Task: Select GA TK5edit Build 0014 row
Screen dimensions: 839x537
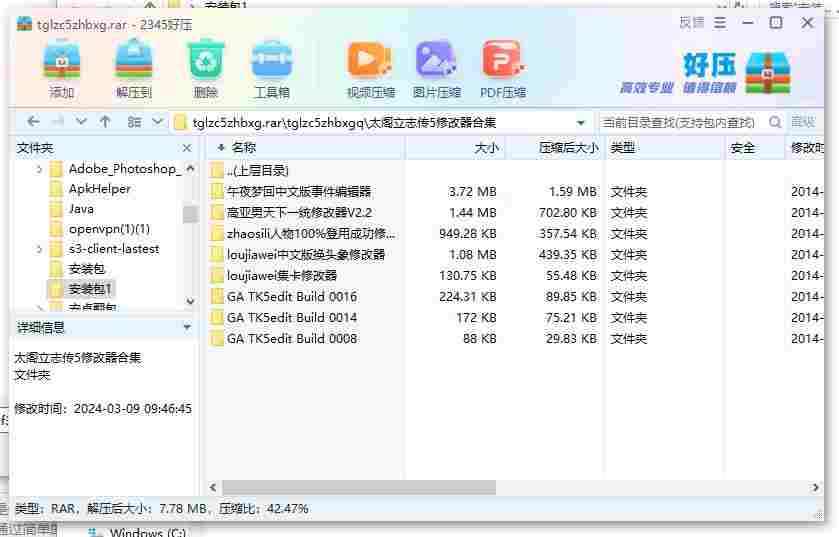Action: (x=516, y=318)
